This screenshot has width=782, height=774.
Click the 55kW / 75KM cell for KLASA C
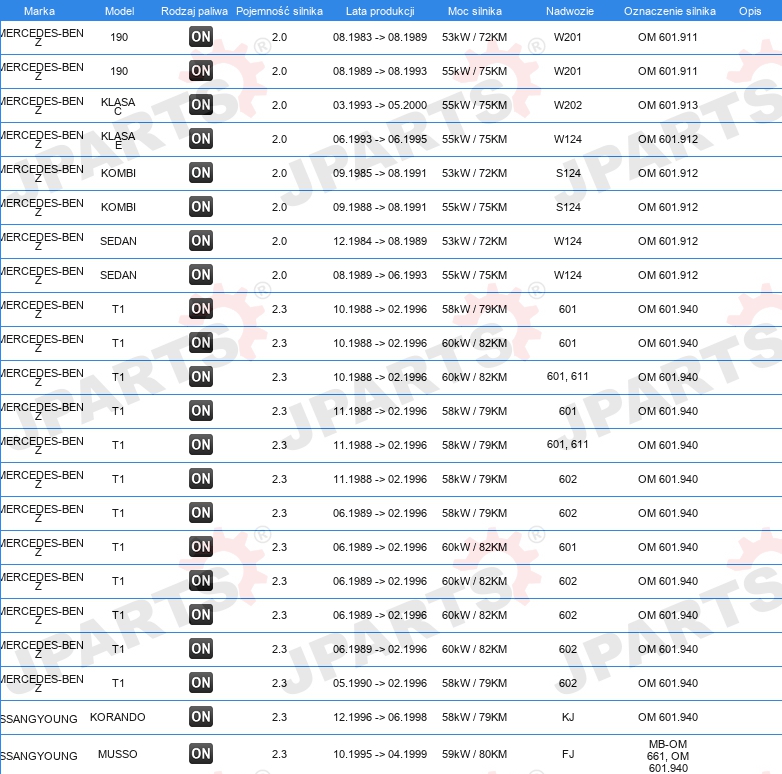click(474, 105)
